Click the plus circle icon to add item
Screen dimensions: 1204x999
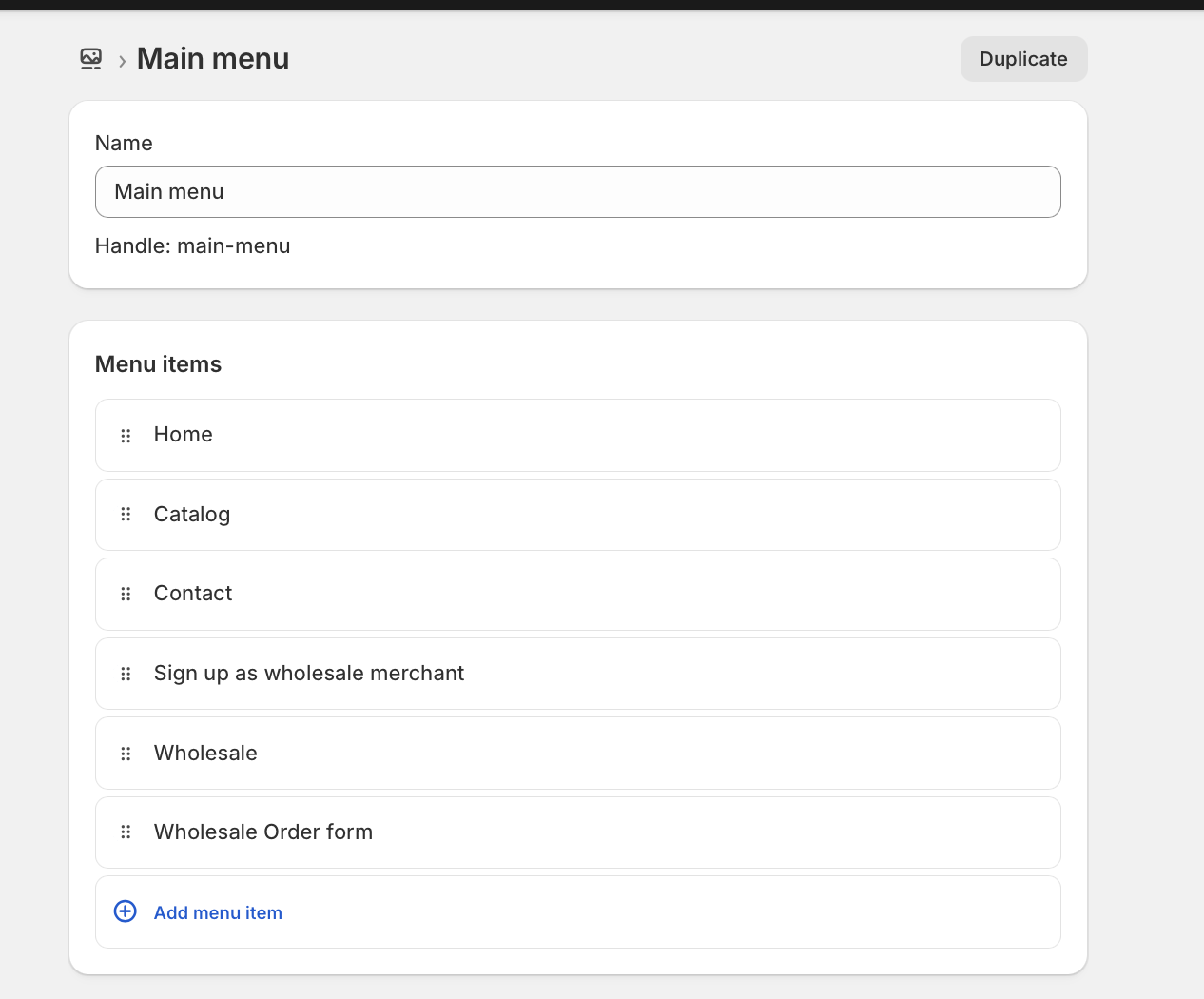[x=126, y=911]
